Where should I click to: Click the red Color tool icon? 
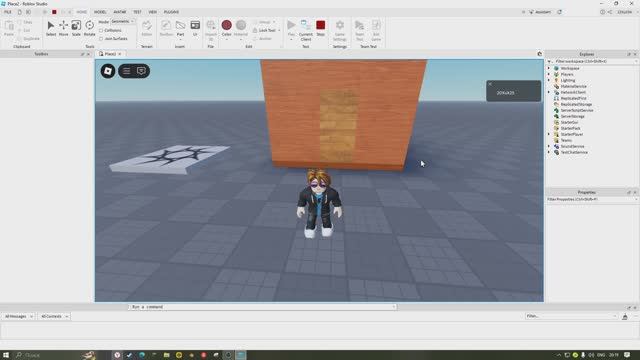227,25
